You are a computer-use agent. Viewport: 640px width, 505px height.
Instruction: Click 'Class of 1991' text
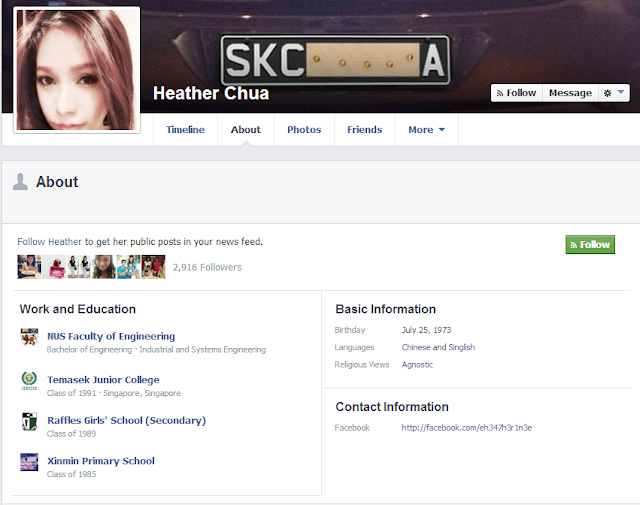[x=71, y=393]
